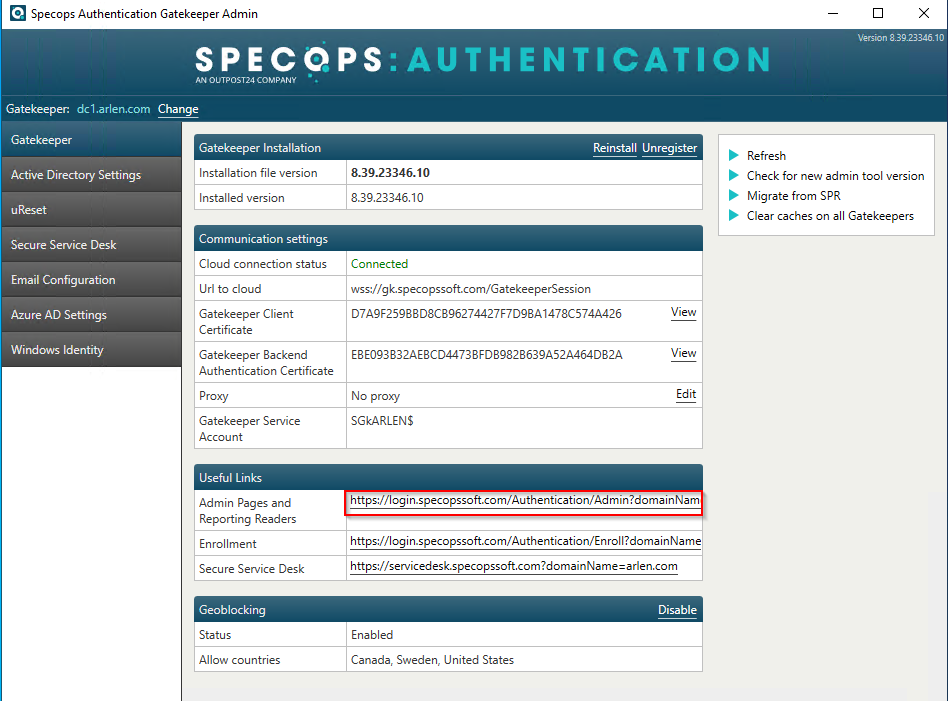Select Azure AD Settings
The image size is (948, 701).
click(x=91, y=315)
